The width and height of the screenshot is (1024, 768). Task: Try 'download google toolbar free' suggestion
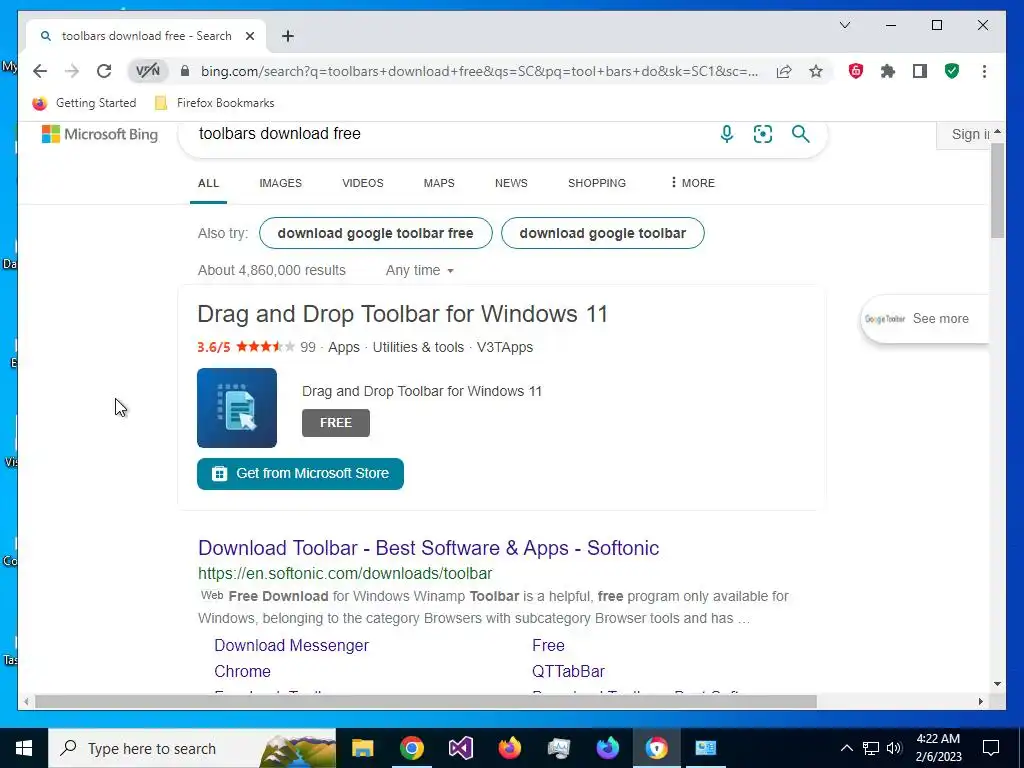click(376, 233)
